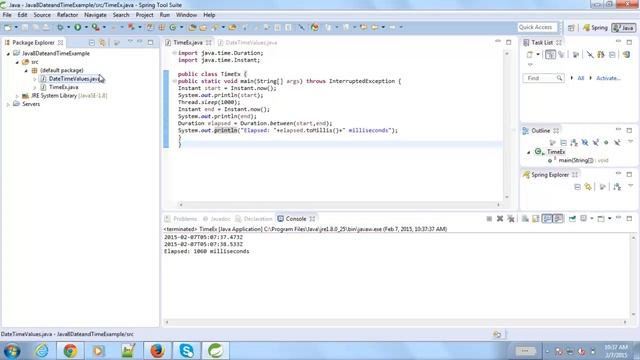Click the Run green play toolbar button
This screenshot has width=640, height=360.
(x=77, y=27)
